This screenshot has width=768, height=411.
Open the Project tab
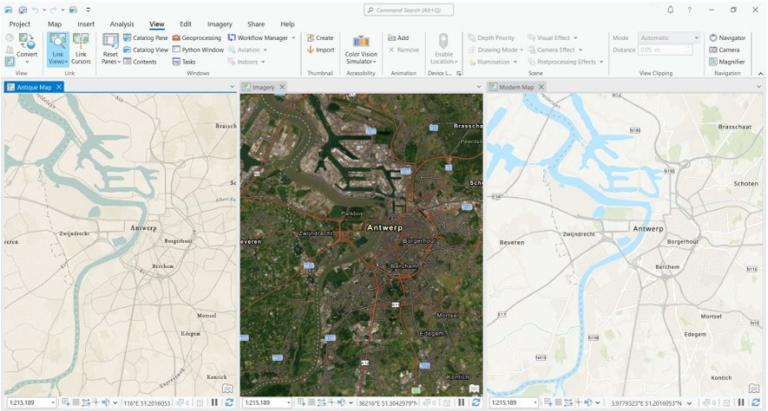pos(20,24)
